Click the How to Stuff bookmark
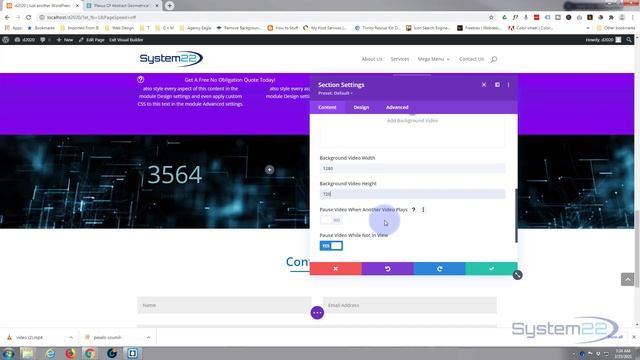The width and height of the screenshot is (640, 360). click(282, 28)
